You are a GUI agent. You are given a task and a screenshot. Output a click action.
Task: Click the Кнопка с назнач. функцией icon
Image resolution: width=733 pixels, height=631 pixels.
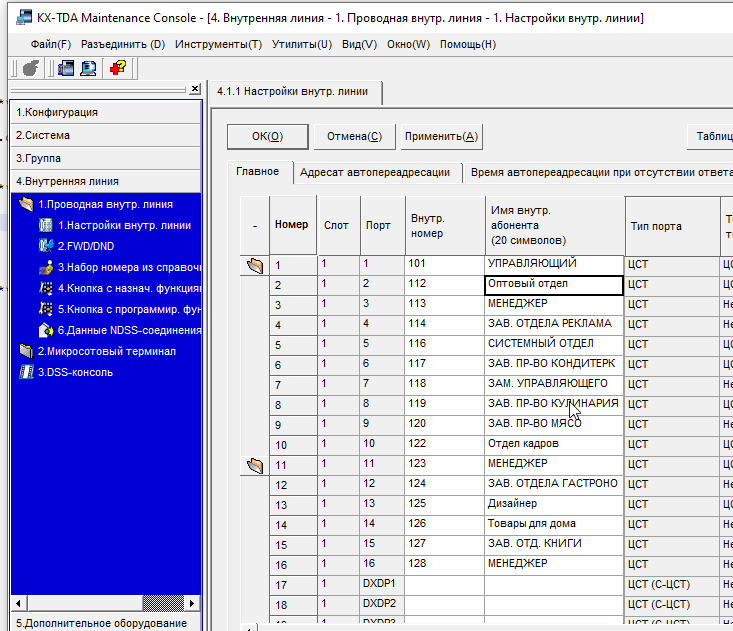46,288
